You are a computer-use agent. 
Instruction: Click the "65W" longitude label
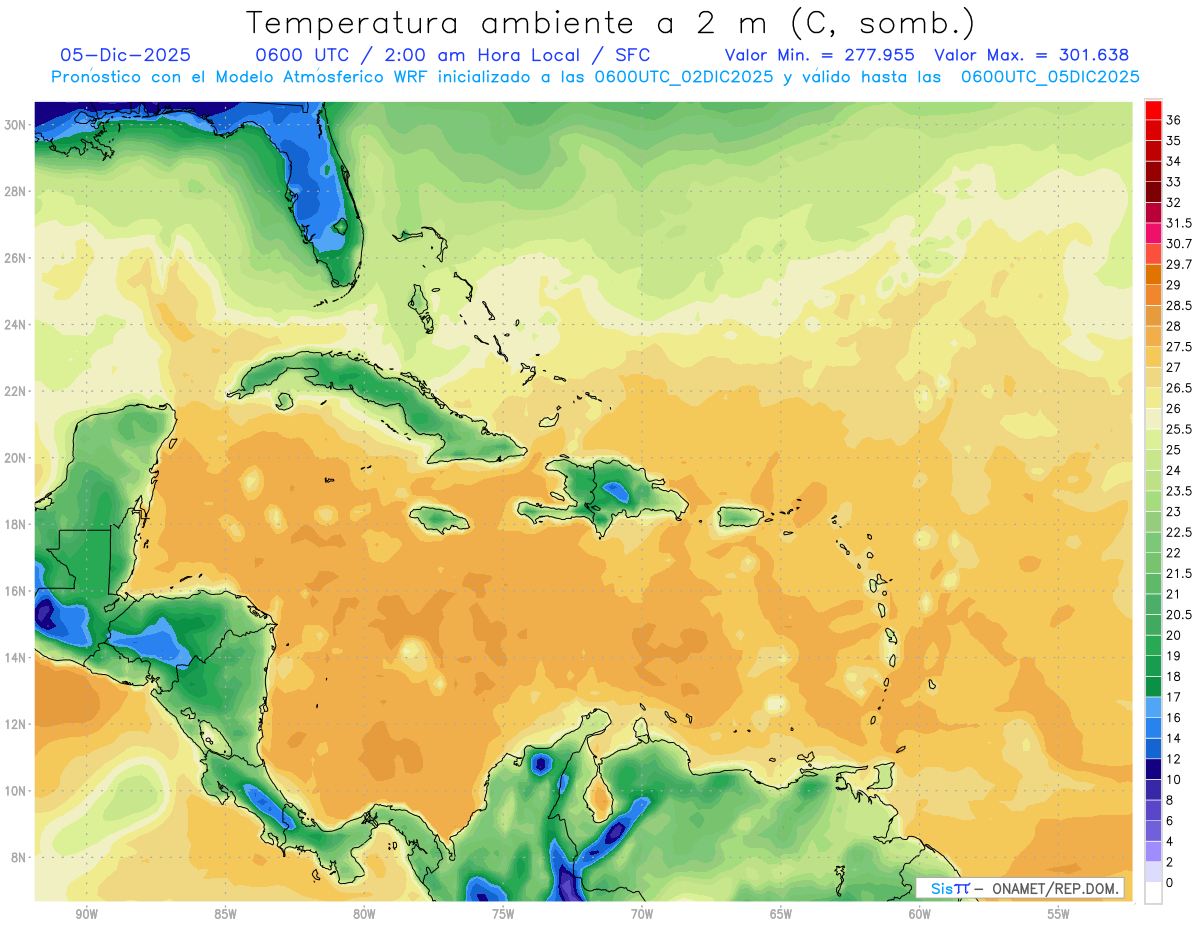(x=781, y=914)
